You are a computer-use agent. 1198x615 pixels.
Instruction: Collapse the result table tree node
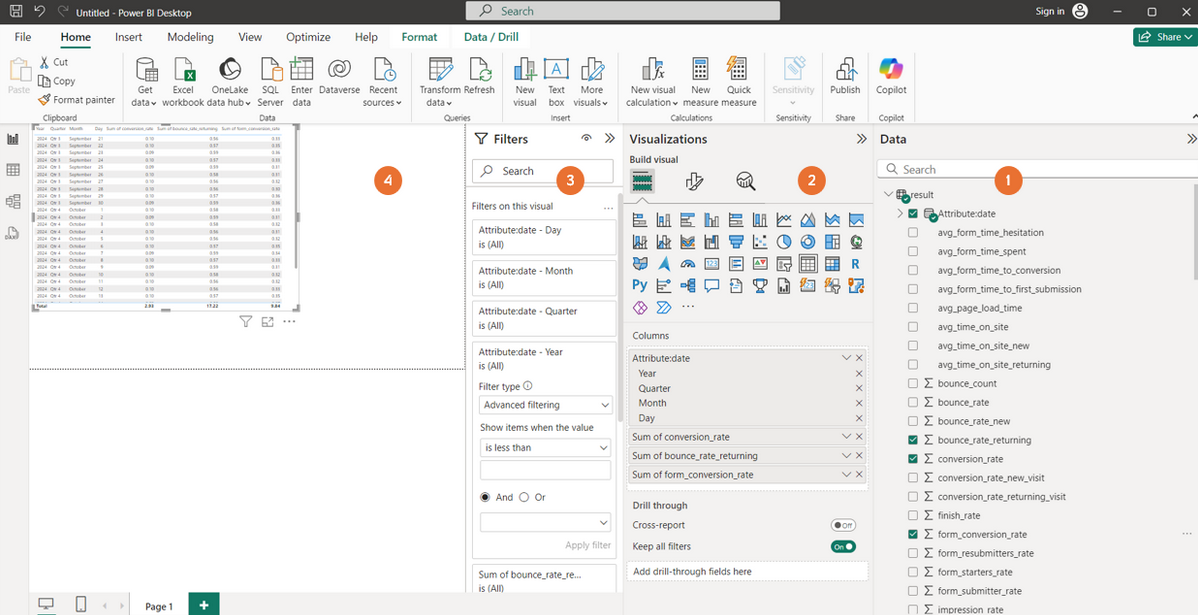(888, 194)
